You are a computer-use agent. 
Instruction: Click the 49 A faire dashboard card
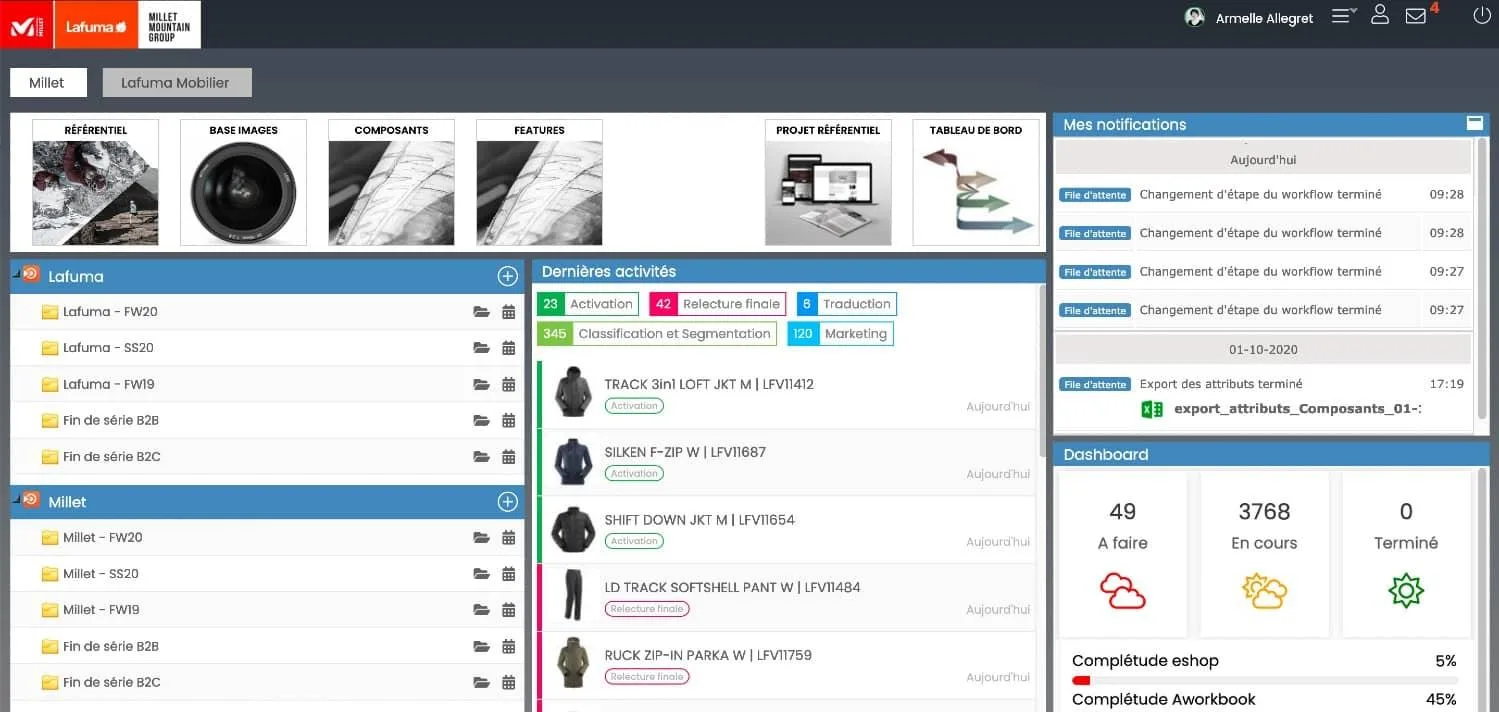click(1122, 554)
